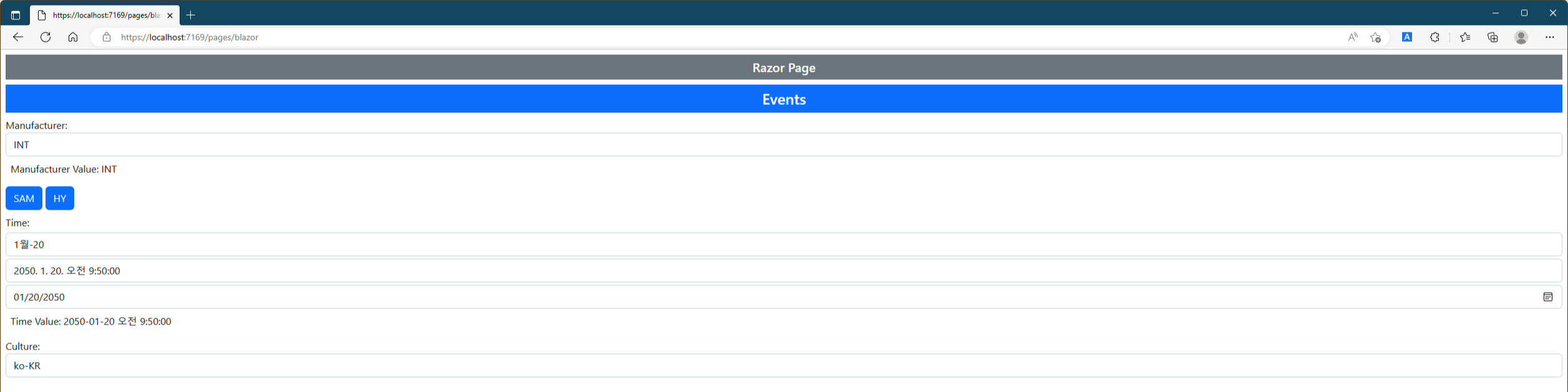Click the blue translate extension icon
Viewport: 1568px width, 392px height.
pos(1407,37)
